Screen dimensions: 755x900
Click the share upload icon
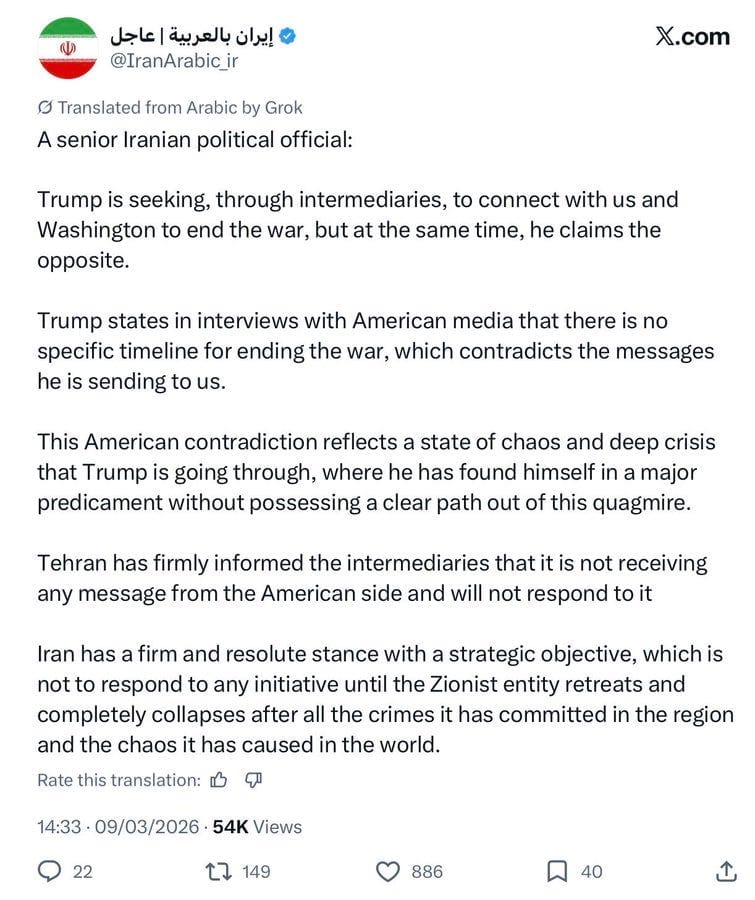[726, 871]
